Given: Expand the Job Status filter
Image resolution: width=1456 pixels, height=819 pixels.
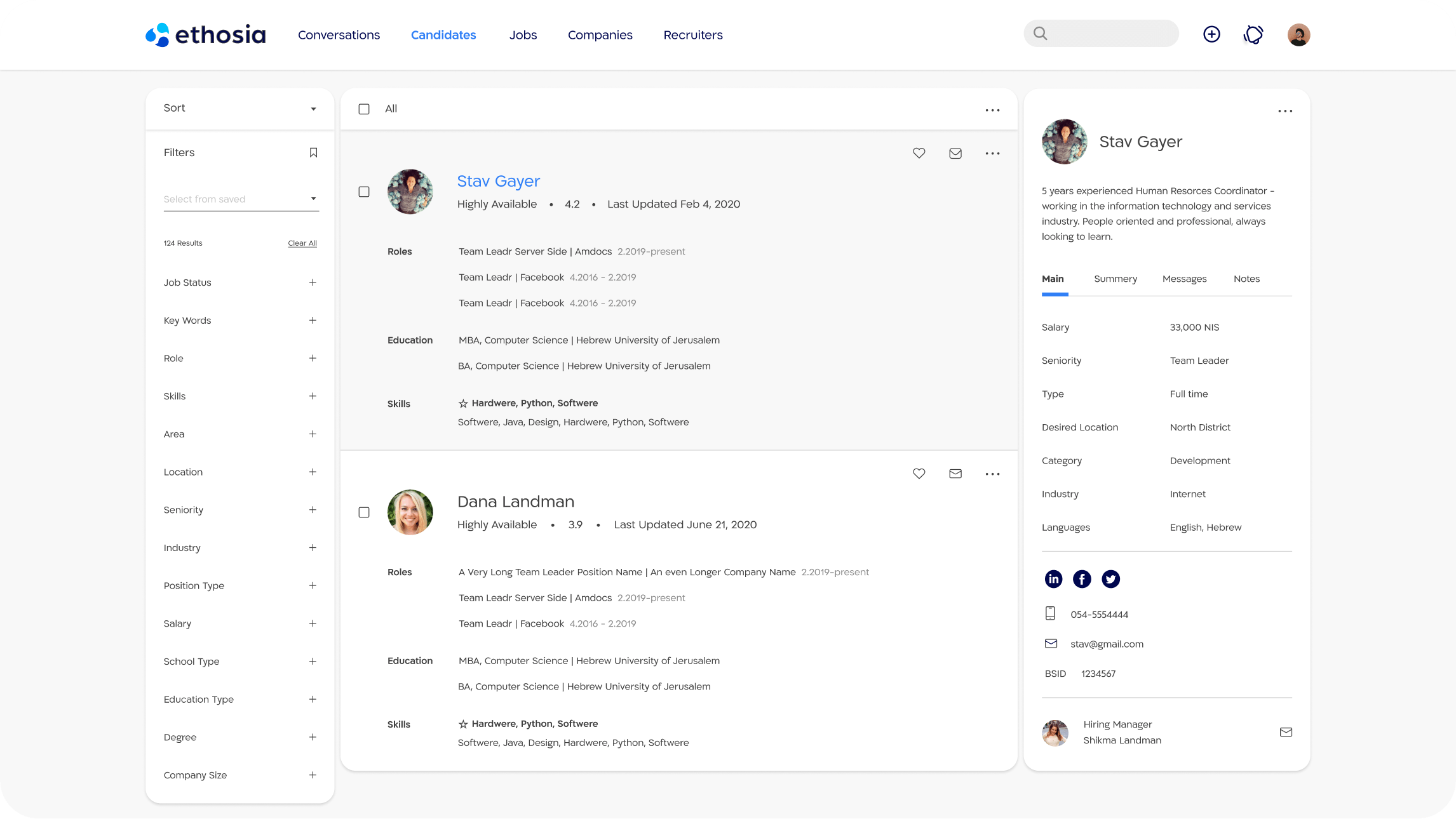Looking at the screenshot, I should click(312, 282).
